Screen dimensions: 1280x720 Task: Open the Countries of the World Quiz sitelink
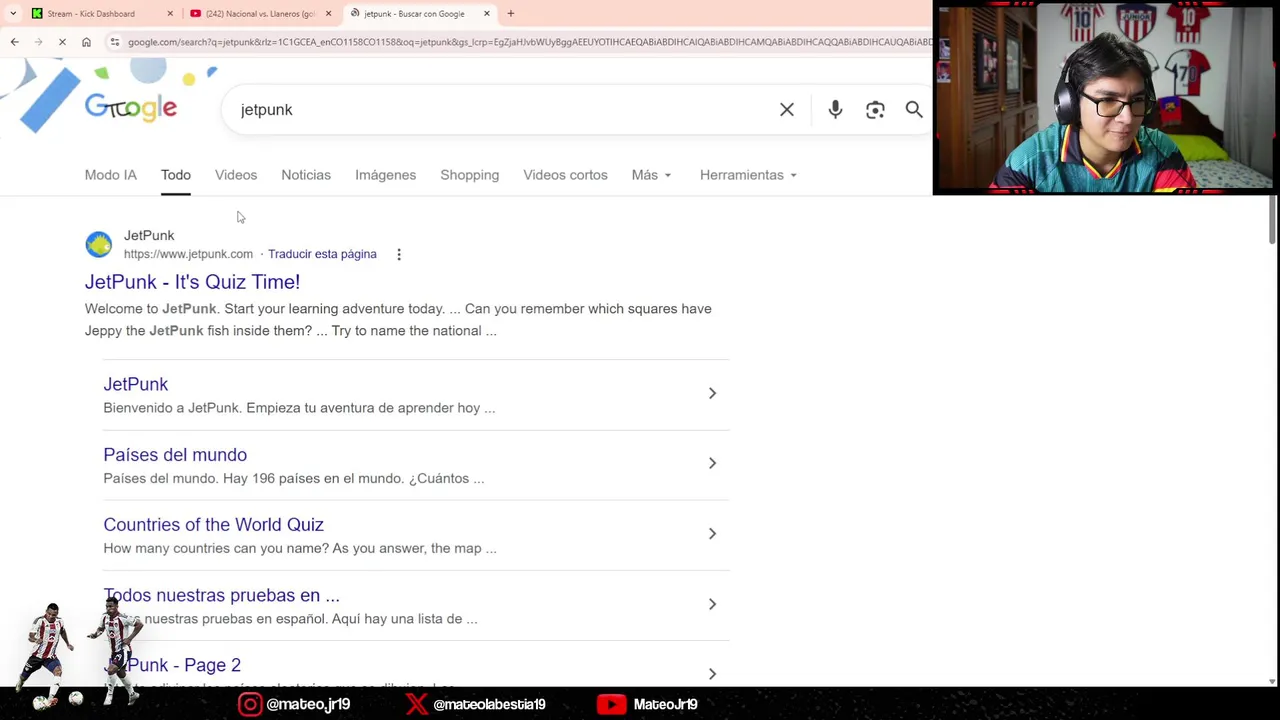point(213,525)
